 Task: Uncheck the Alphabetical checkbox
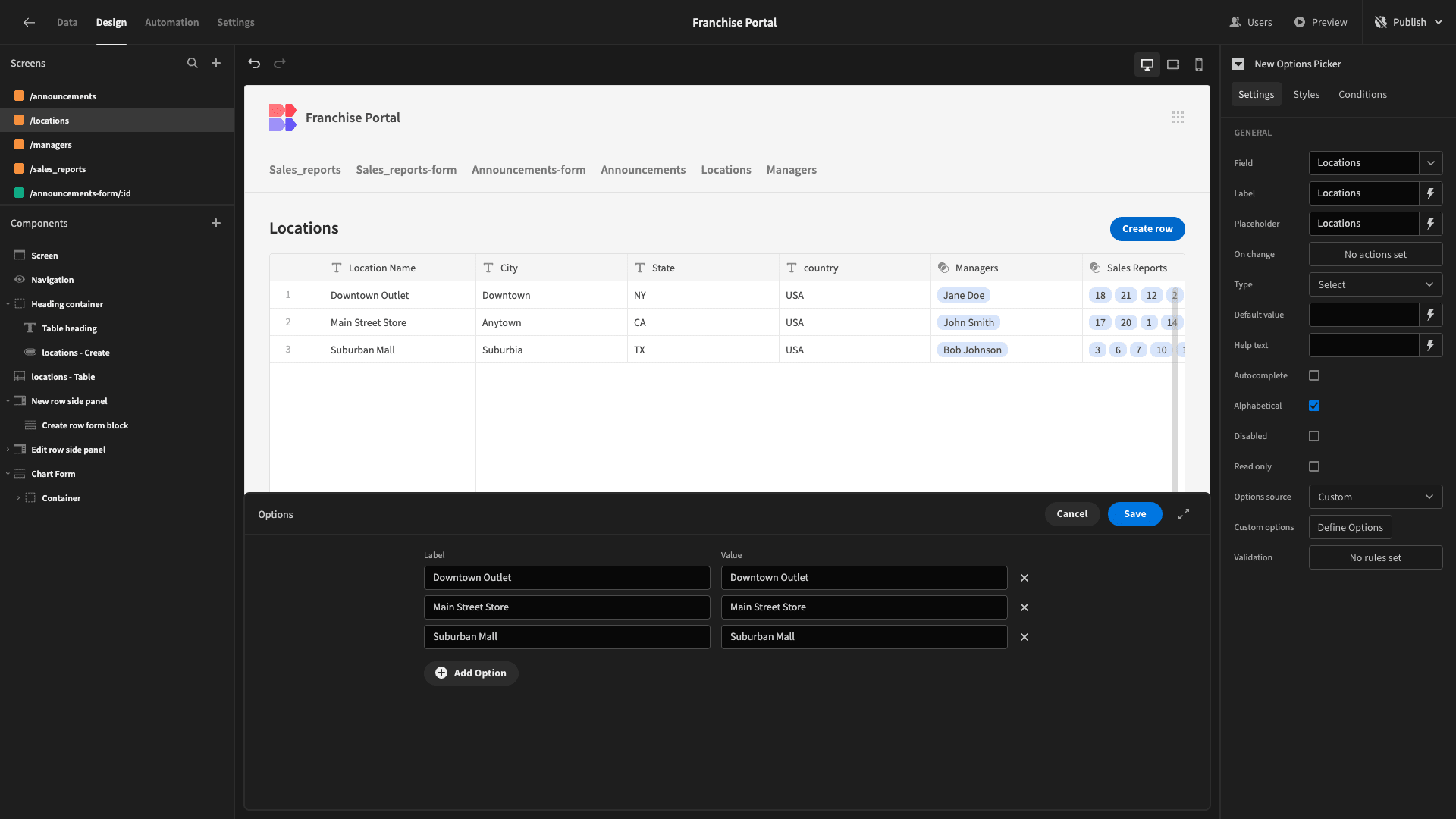tap(1314, 406)
